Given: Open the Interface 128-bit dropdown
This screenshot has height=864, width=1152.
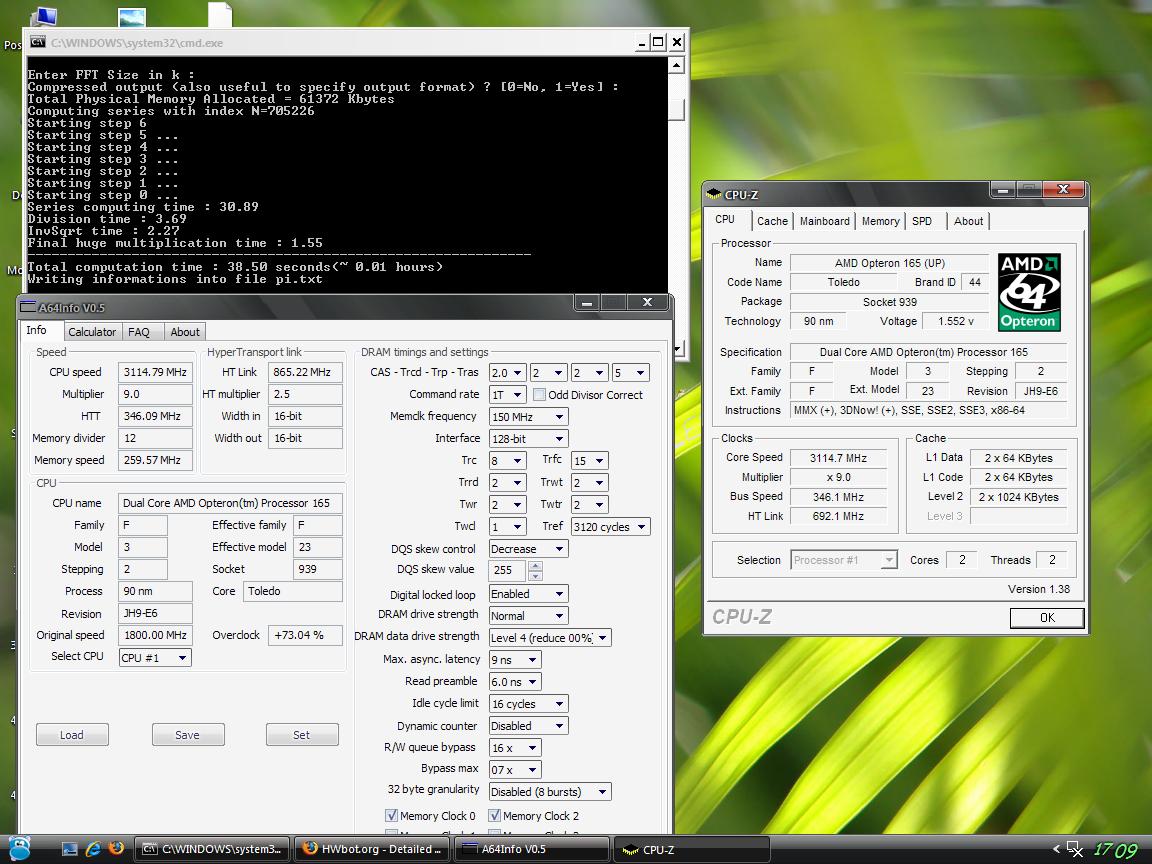Looking at the screenshot, I should click(529, 439).
